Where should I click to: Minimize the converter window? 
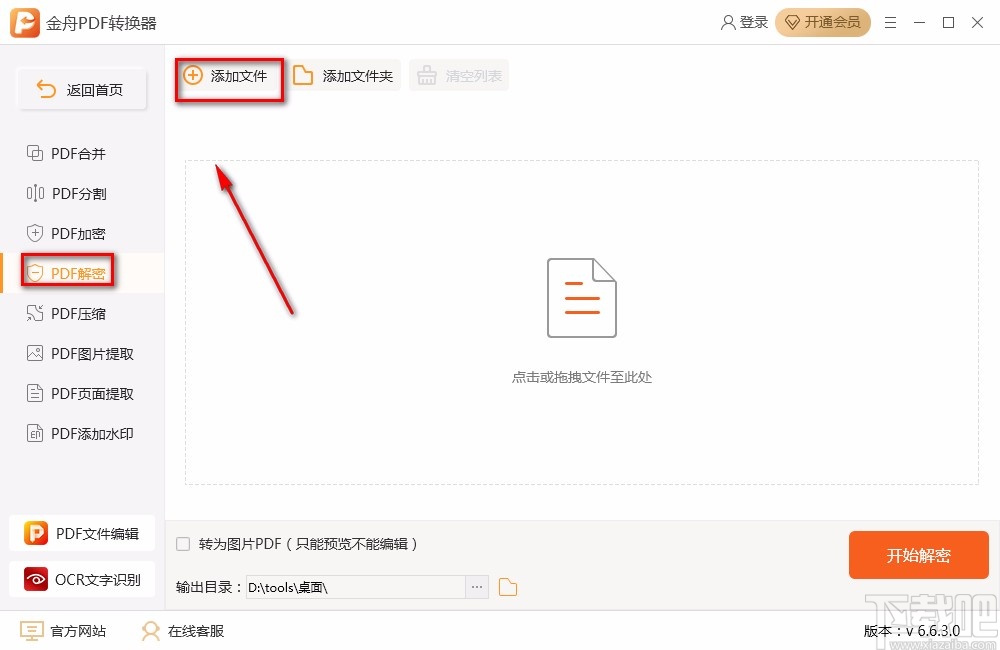coord(919,23)
